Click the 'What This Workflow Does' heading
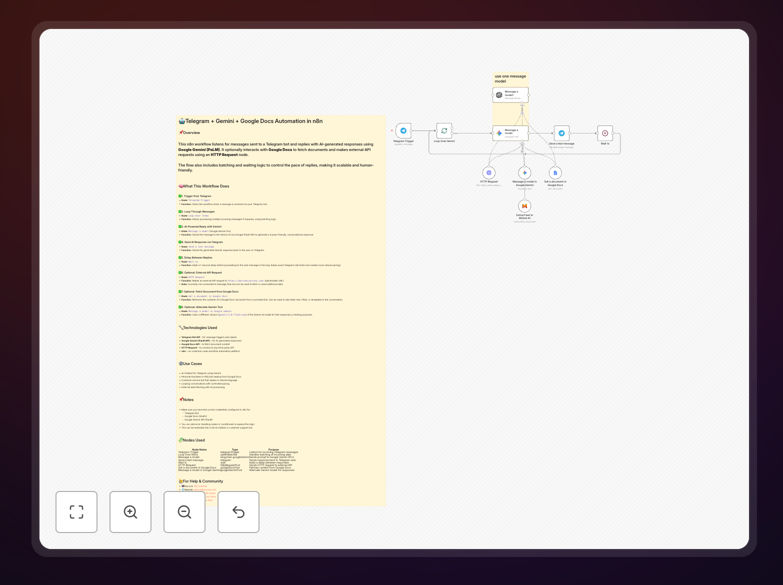Screen dimensions: 783x585 pos(204,186)
